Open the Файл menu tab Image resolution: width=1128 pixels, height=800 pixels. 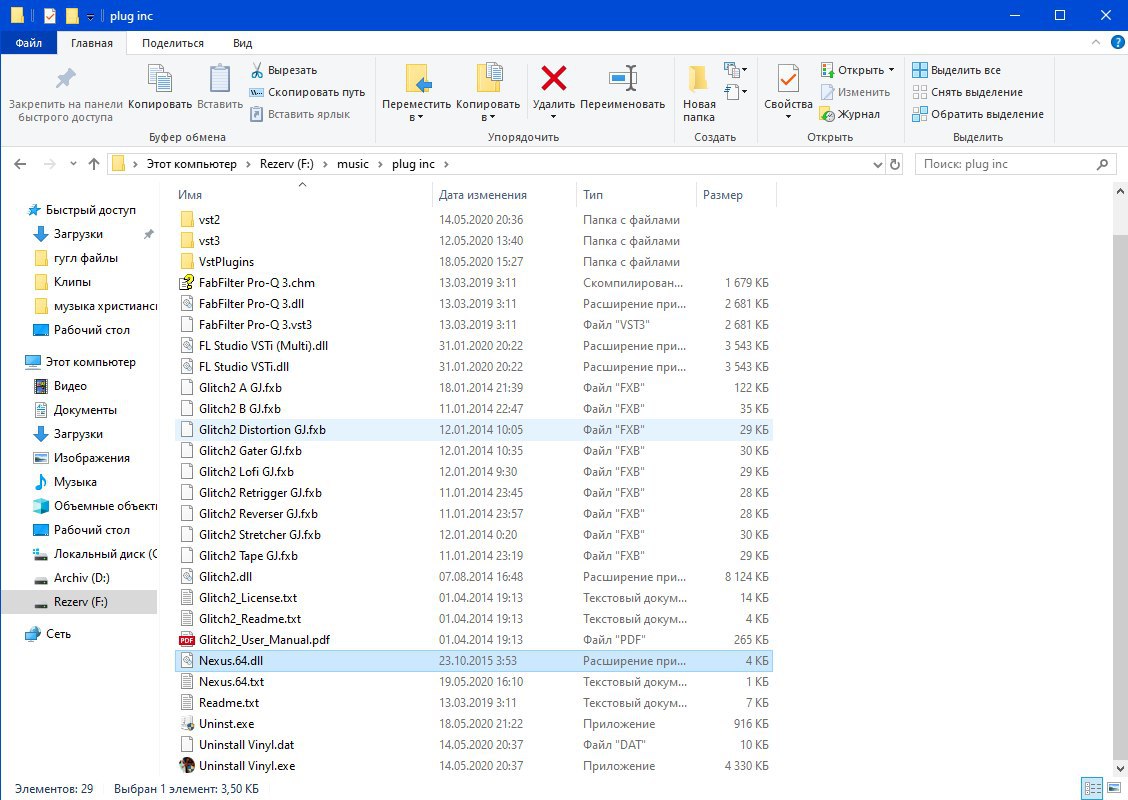29,42
